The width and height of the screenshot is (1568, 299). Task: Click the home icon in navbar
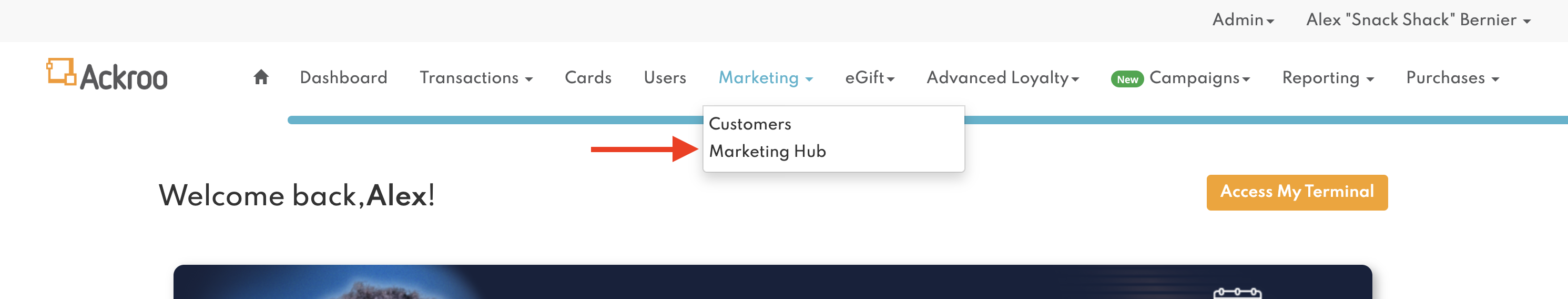260,77
